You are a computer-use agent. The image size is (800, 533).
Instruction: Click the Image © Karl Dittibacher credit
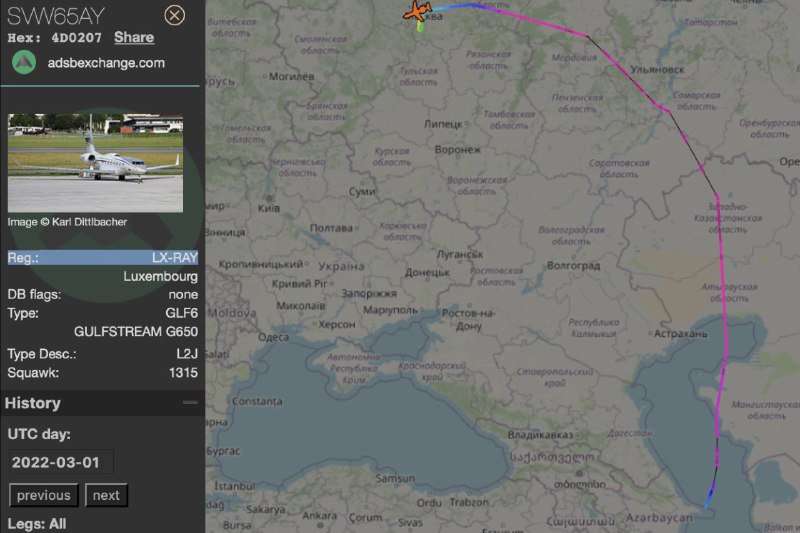click(67, 222)
